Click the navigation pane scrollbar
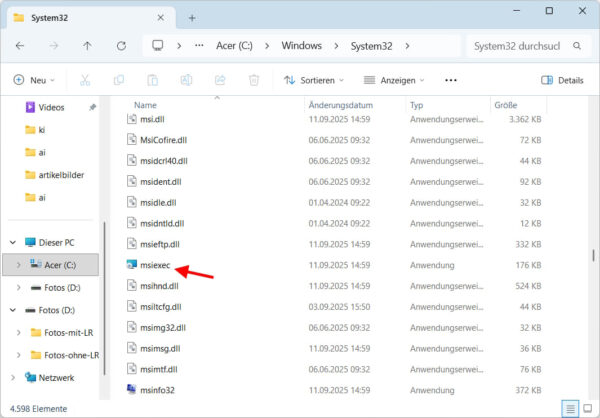600x418 pixels. [104, 299]
